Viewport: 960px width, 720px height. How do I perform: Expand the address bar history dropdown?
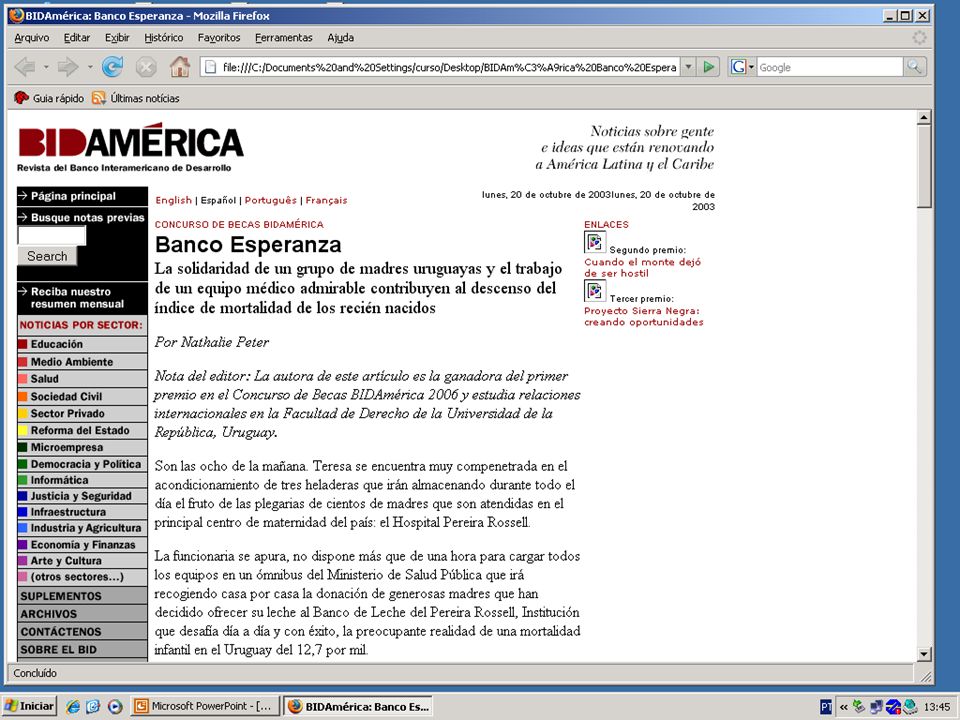689,67
